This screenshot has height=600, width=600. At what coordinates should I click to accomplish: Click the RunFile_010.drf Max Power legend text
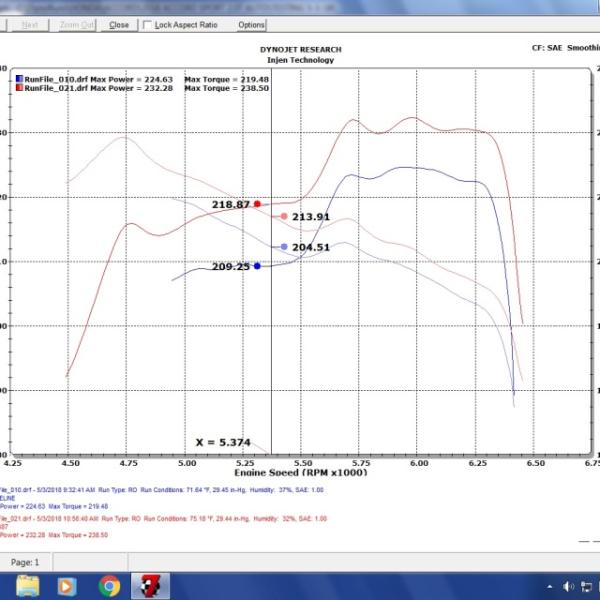[98, 79]
